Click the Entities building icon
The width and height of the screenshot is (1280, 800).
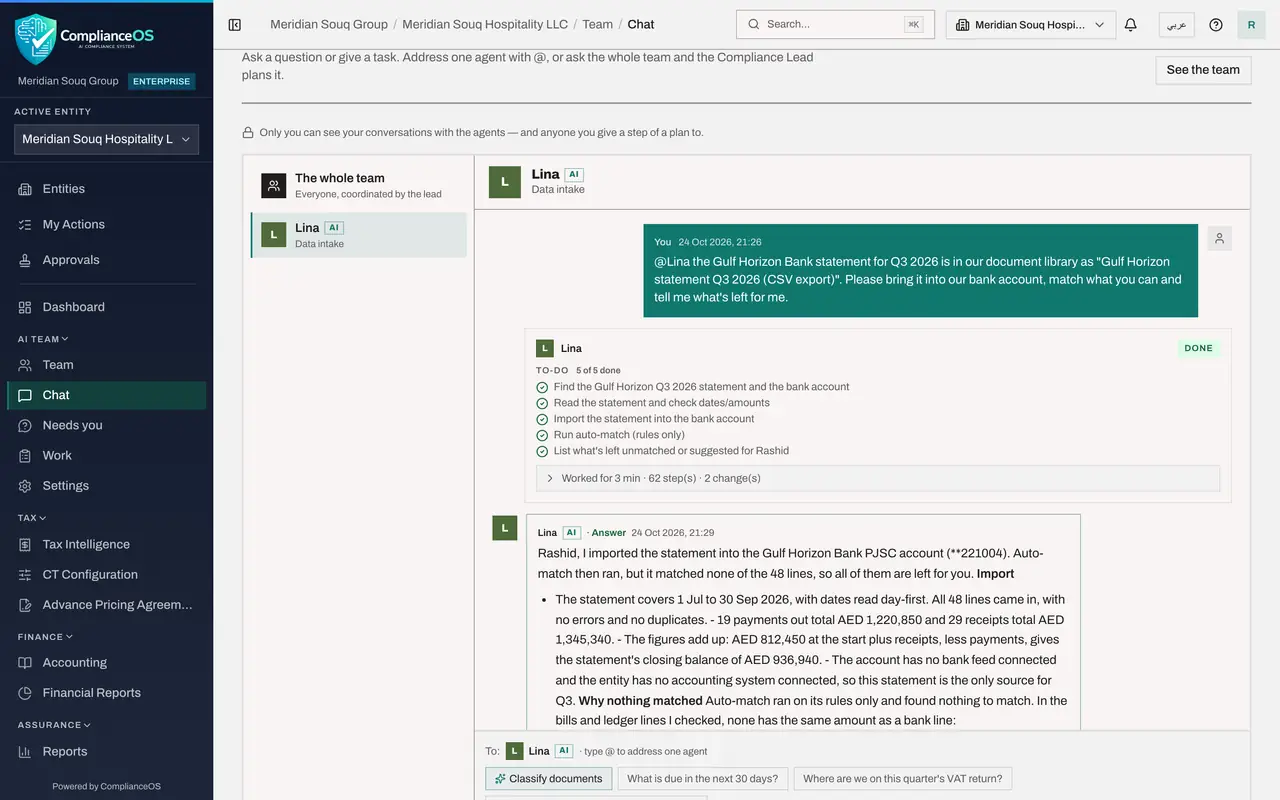point(25,189)
